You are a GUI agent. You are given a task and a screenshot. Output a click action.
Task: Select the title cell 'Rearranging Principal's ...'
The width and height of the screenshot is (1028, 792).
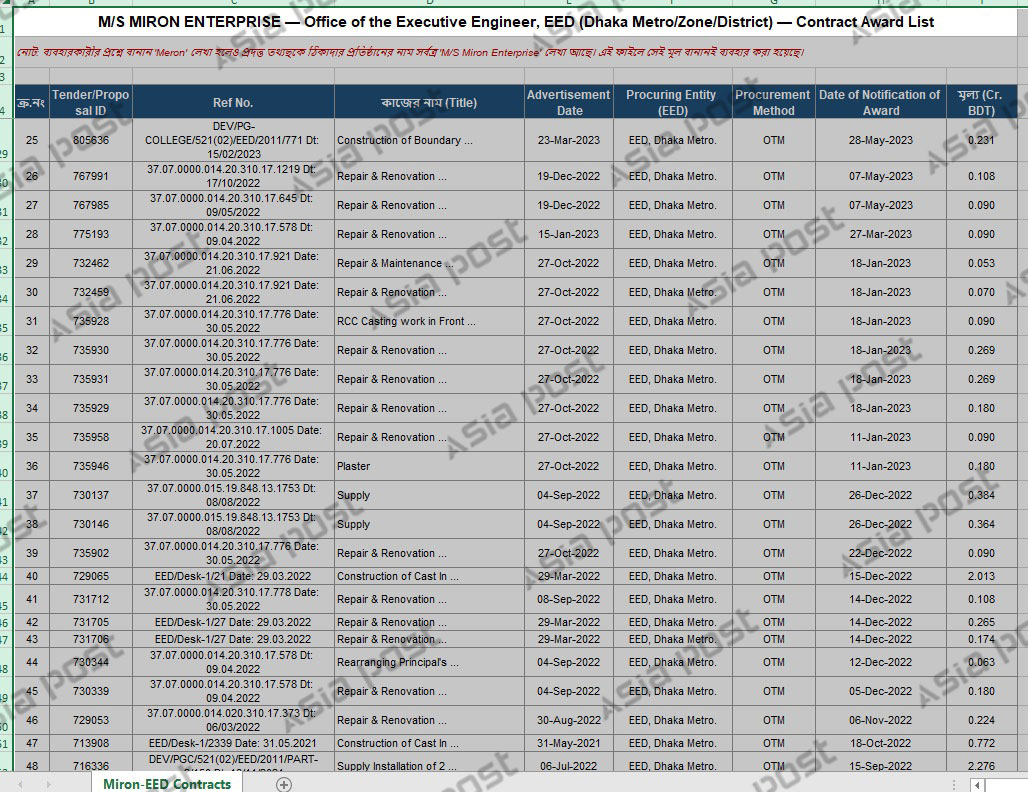(x=429, y=662)
